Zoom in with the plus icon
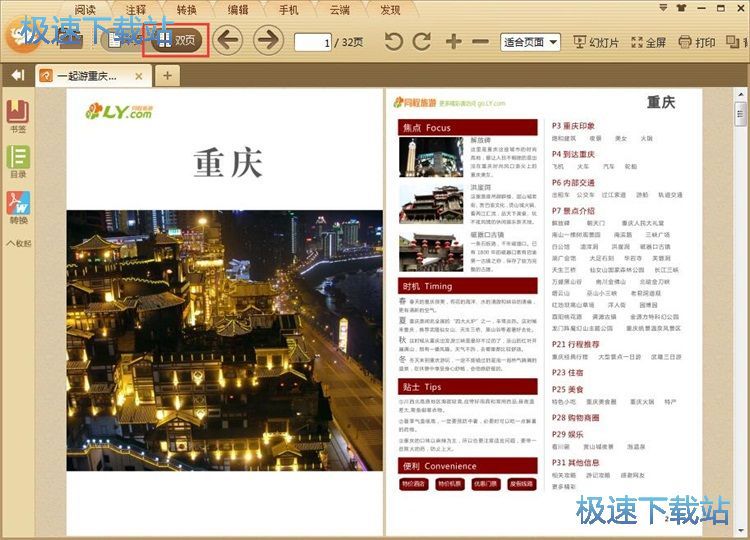 pos(453,42)
